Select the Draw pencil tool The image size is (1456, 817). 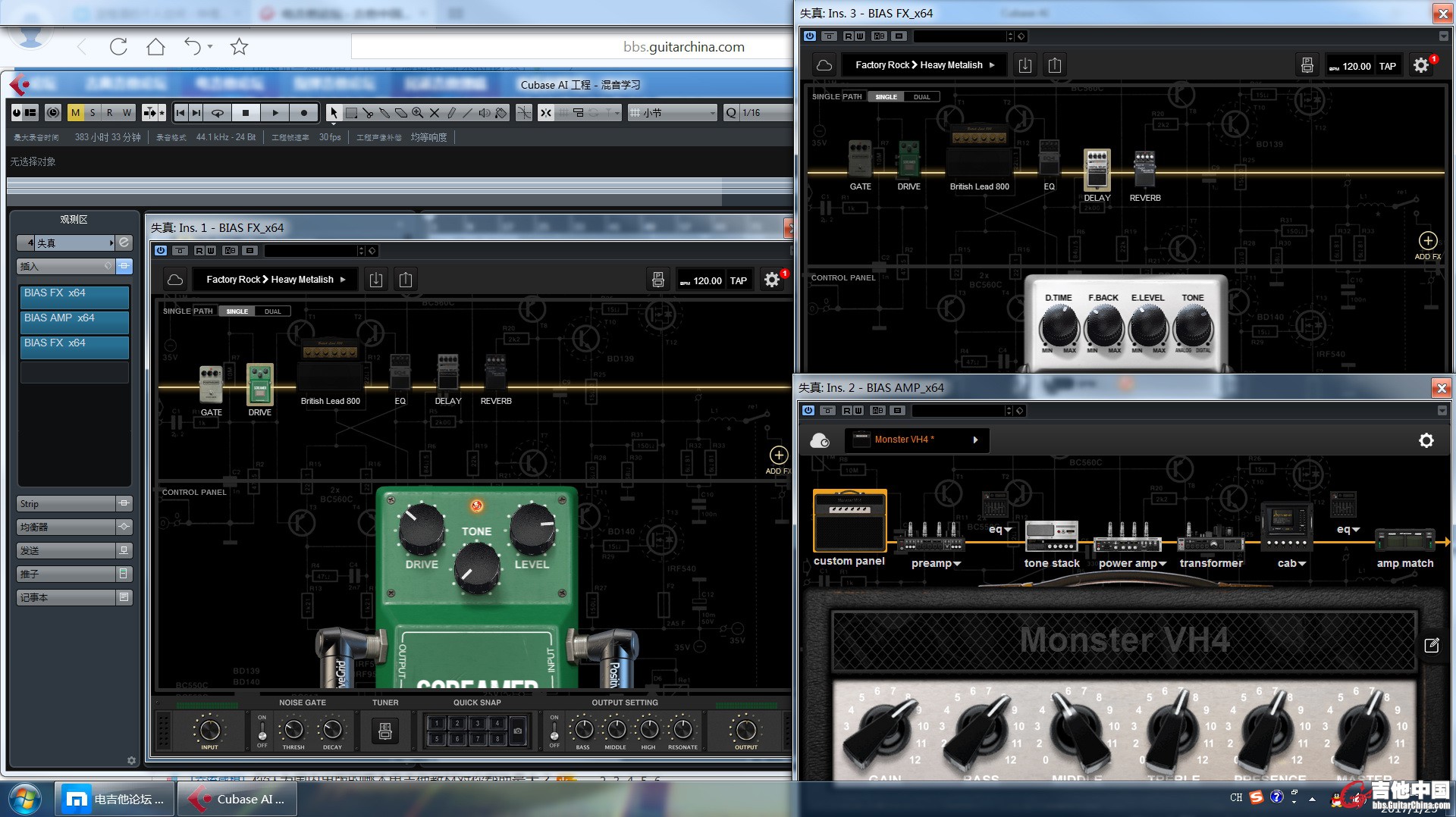tap(451, 113)
